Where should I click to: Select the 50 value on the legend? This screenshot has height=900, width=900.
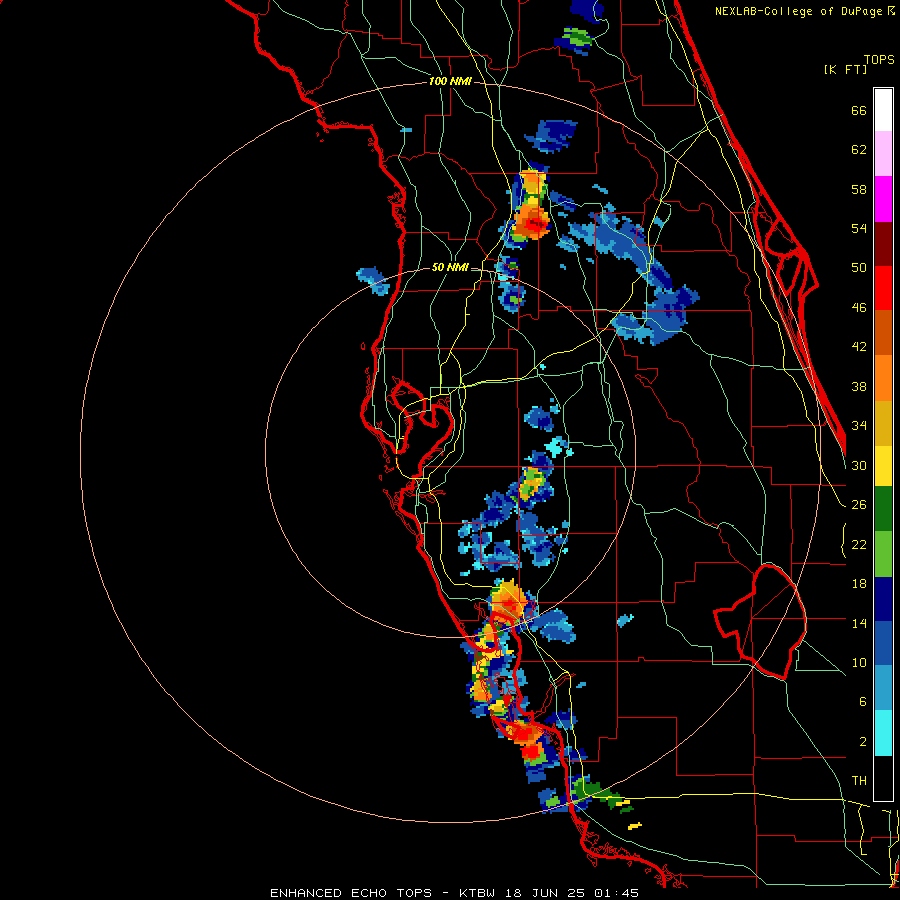(859, 268)
